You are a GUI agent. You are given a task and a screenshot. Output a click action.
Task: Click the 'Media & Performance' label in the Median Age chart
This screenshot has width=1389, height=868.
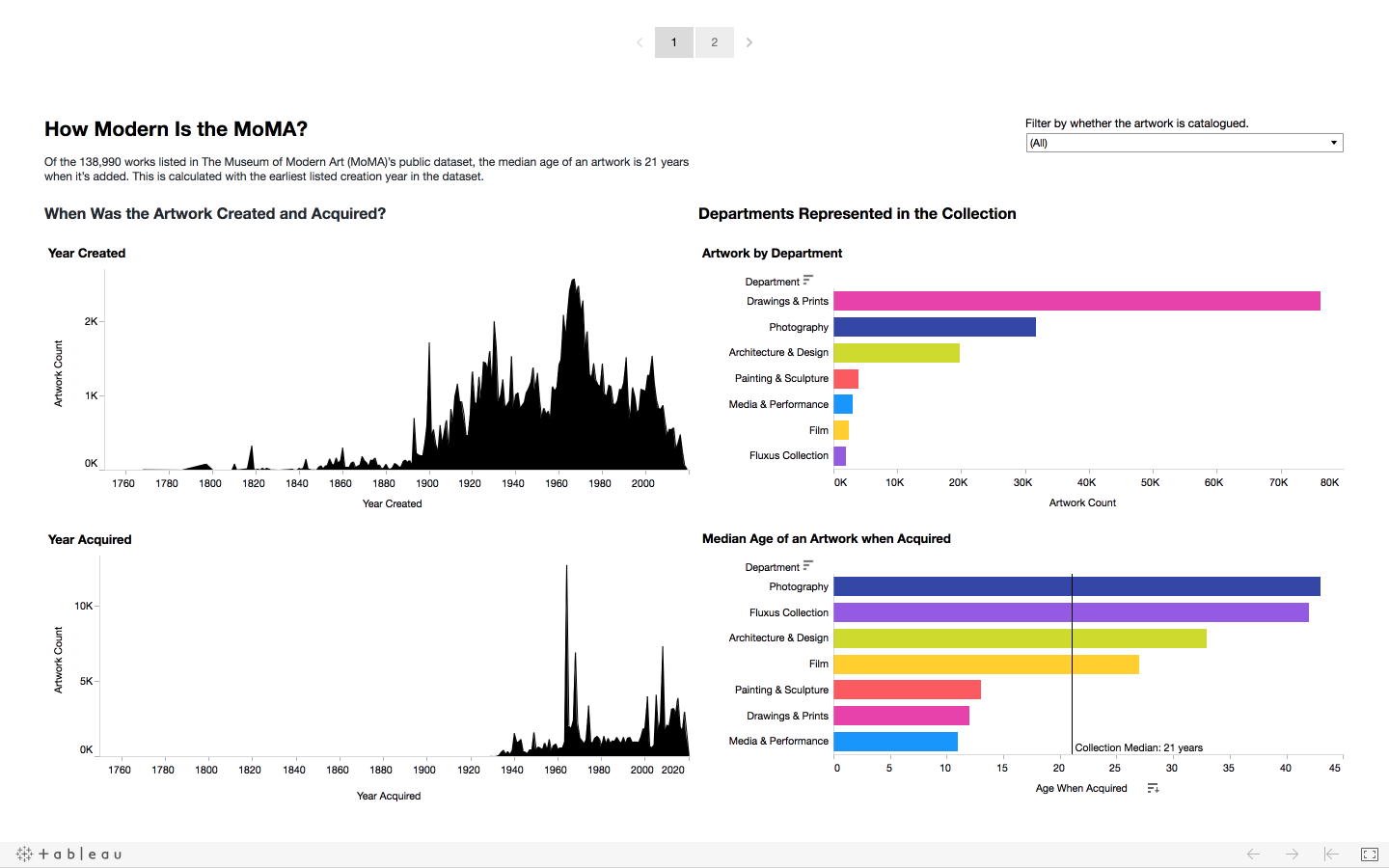pos(778,742)
